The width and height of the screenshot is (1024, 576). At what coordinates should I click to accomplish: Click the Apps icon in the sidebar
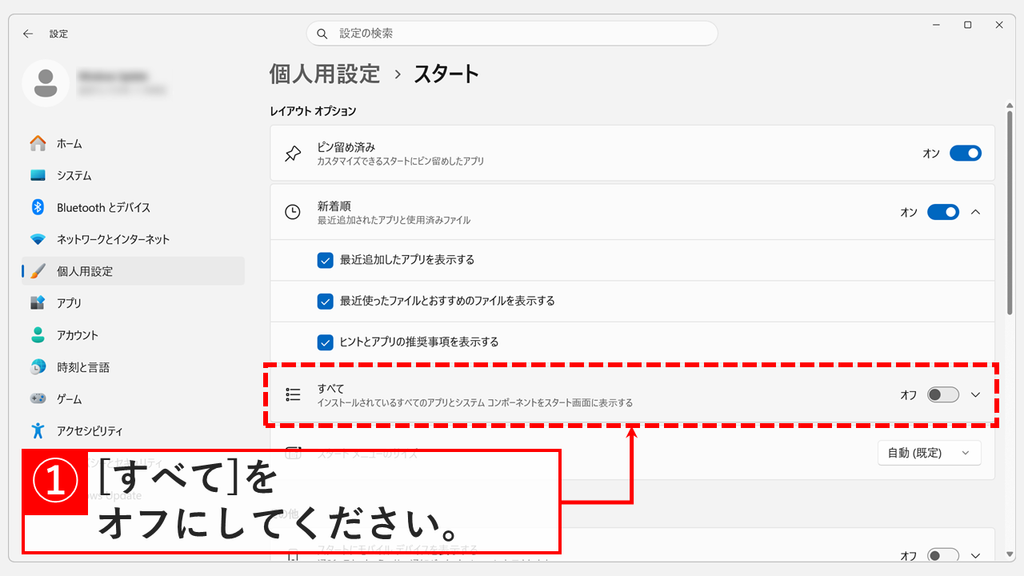point(38,302)
